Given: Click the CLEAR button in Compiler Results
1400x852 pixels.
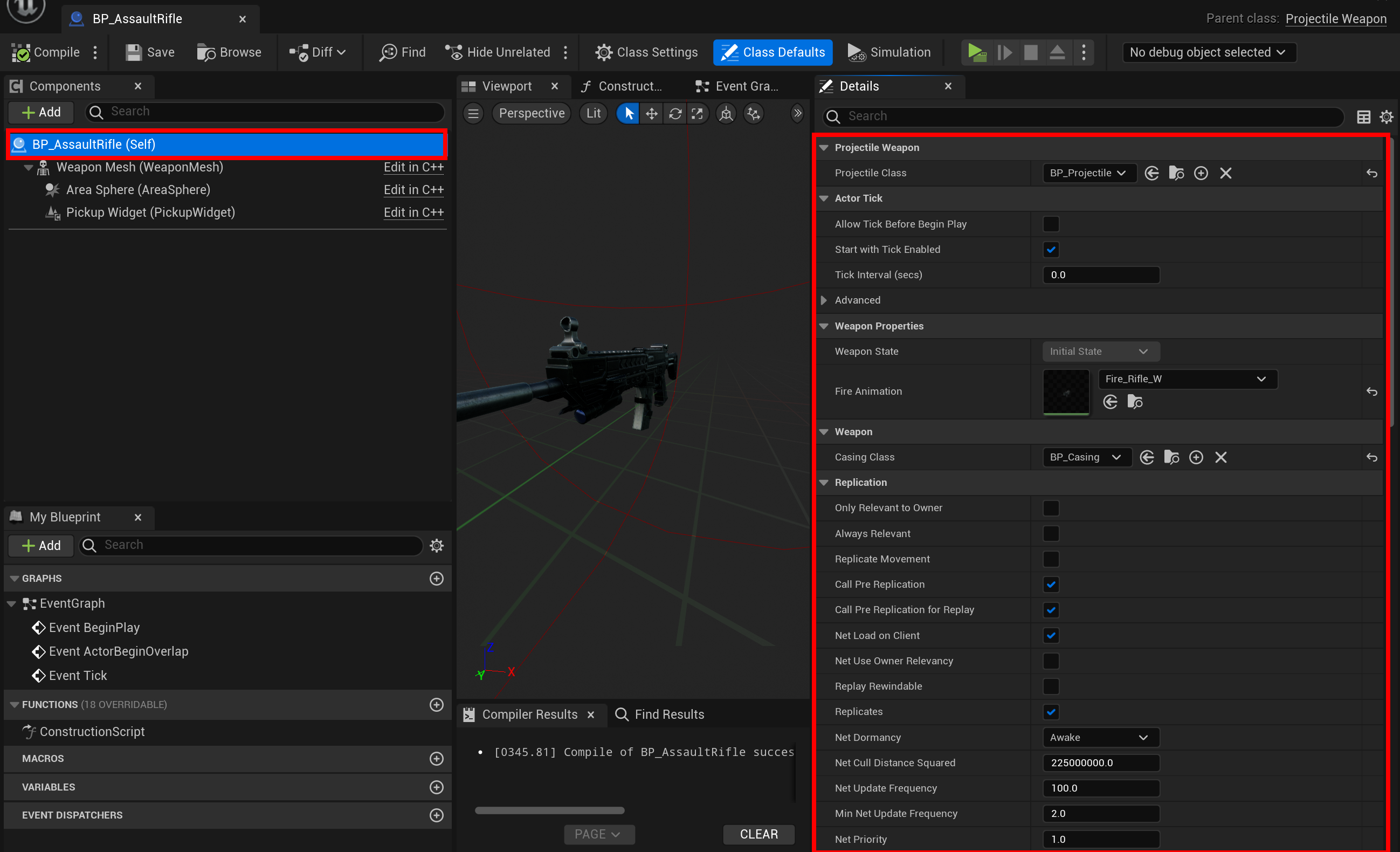Looking at the screenshot, I should tap(758, 834).
